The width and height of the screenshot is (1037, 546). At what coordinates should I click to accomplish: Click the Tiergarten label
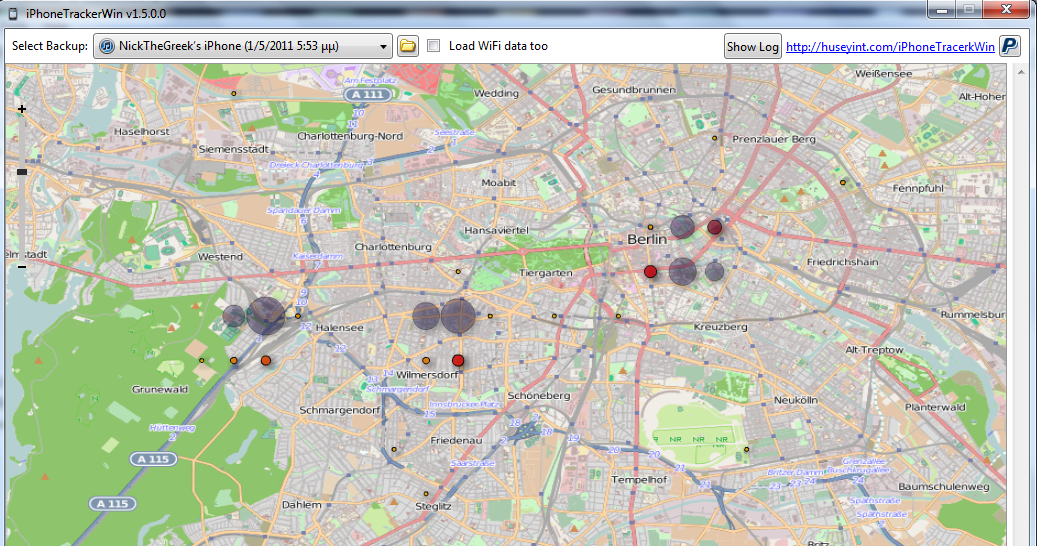546,272
